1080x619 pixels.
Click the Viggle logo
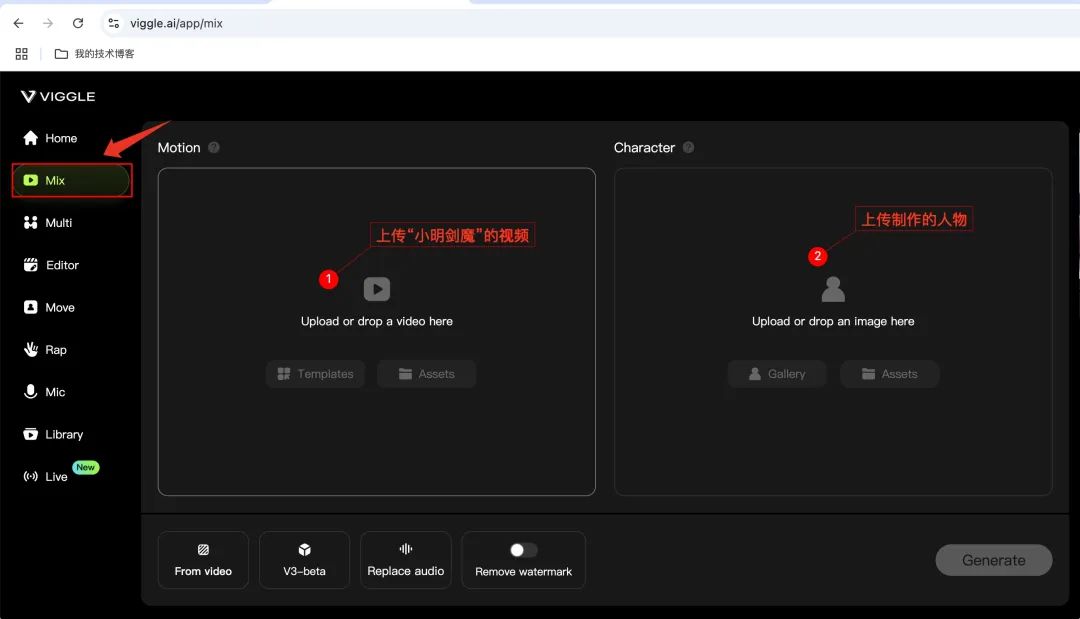click(58, 96)
